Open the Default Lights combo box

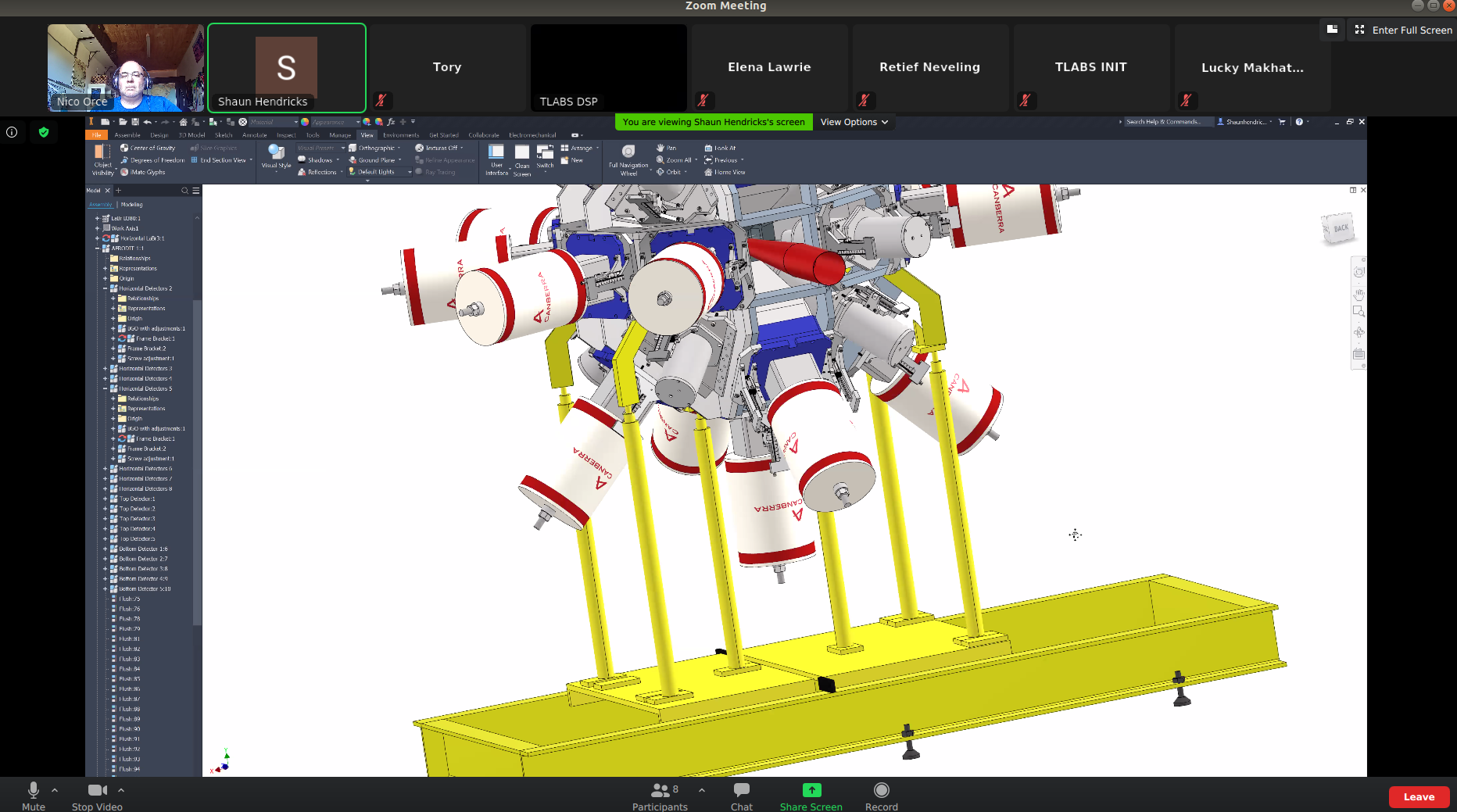click(x=381, y=172)
